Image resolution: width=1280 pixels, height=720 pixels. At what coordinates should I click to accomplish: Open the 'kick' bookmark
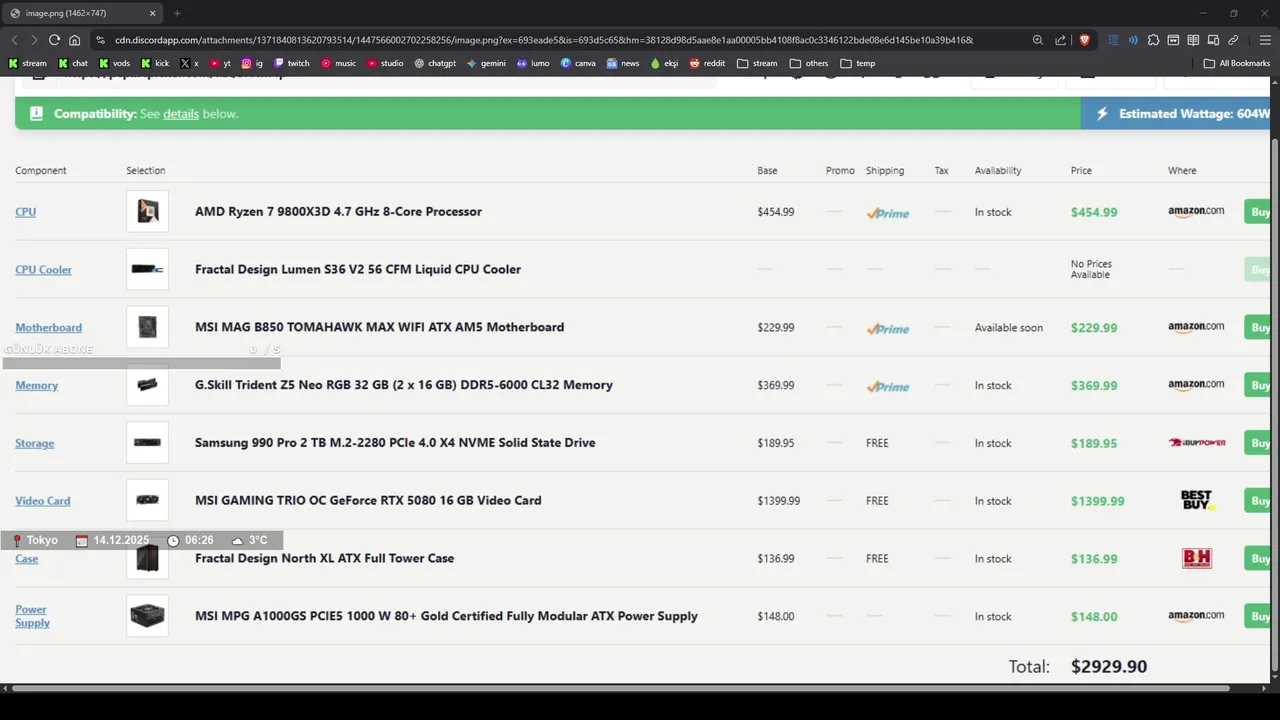point(155,63)
